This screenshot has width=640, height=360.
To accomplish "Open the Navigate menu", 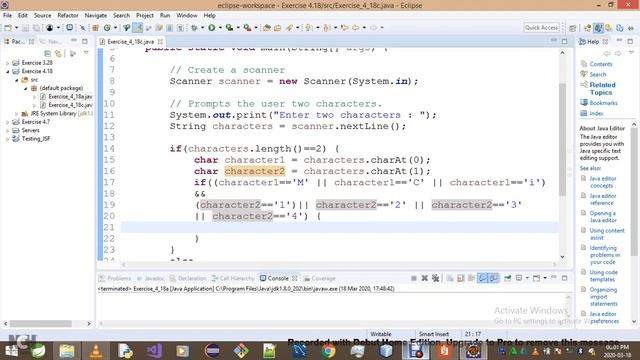I will (x=96, y=16).
